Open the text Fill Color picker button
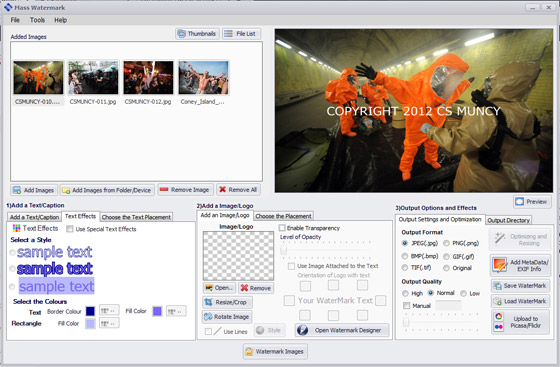The height and width of the screenshot is (367, 560). 176,311
